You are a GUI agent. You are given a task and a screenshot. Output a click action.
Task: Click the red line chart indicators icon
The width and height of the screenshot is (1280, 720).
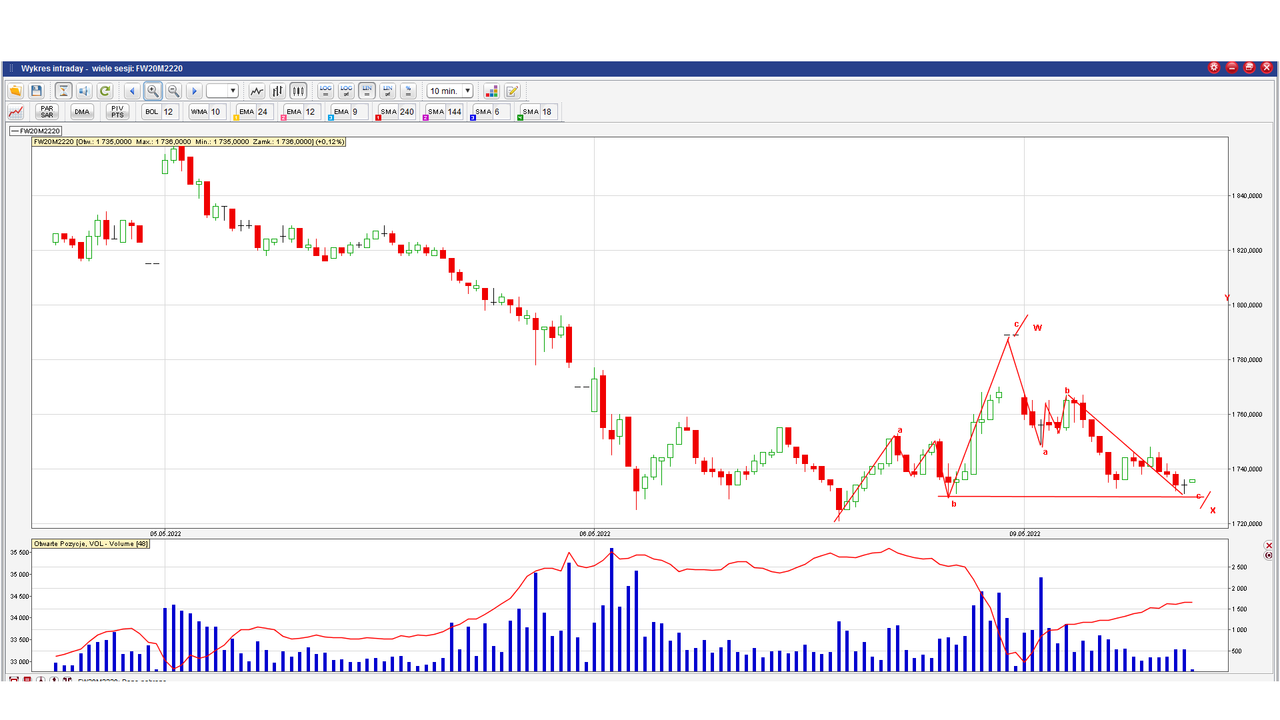pyautogui.click(x=16, y=112)
